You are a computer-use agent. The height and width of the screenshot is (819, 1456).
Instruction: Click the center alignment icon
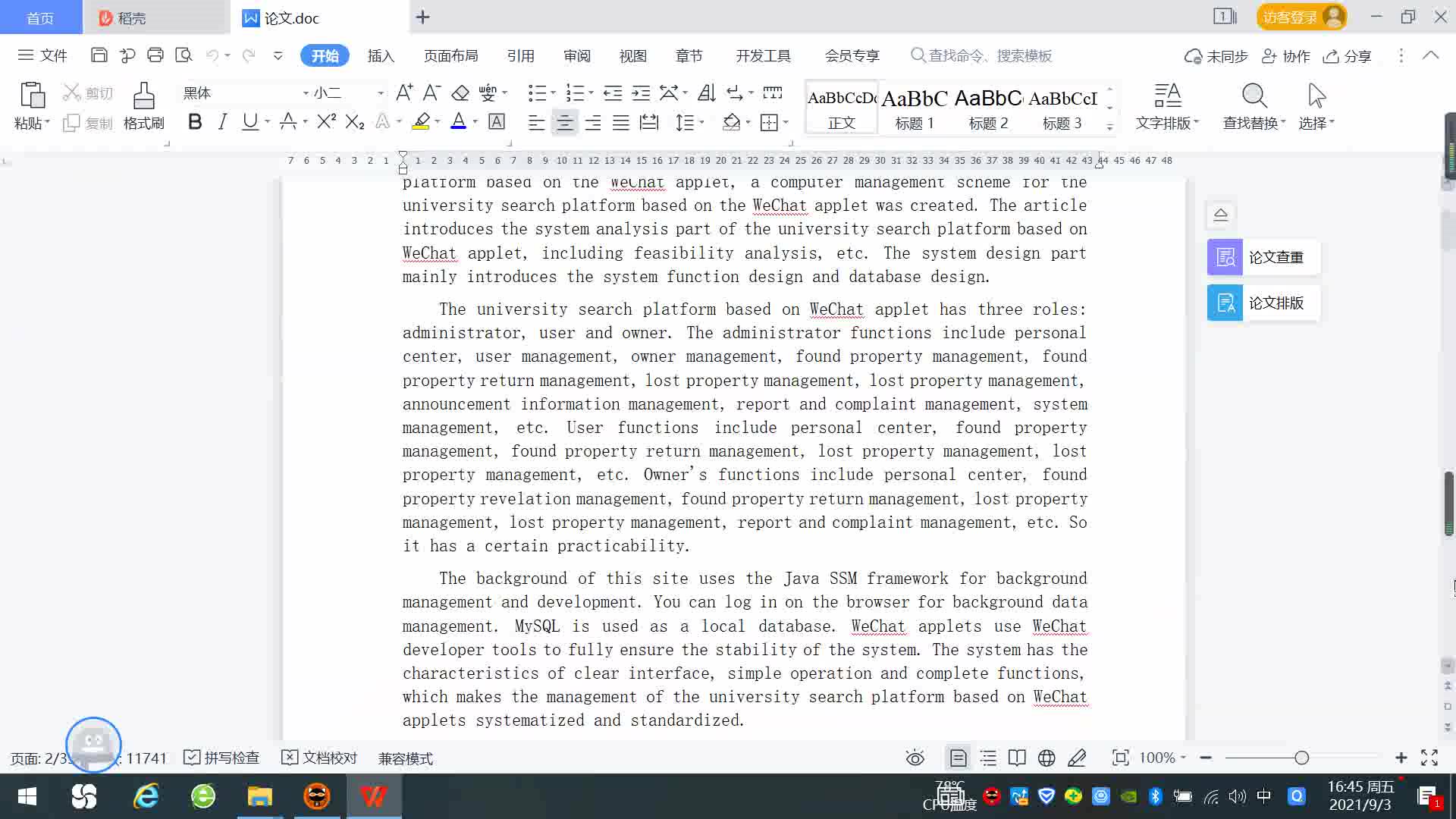tap(564, 122)
